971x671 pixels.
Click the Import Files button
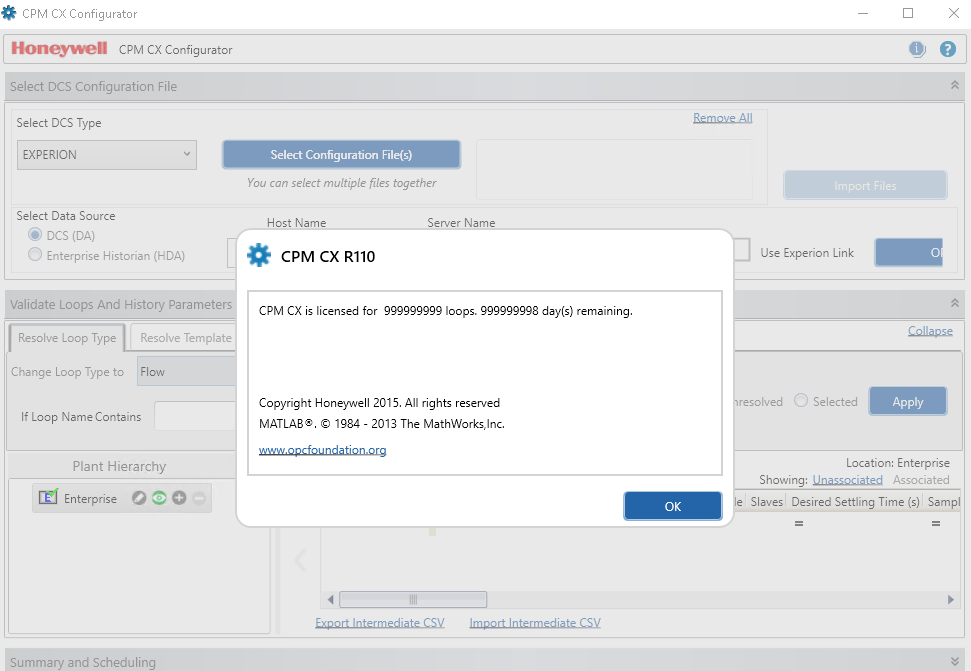(865, 186)
